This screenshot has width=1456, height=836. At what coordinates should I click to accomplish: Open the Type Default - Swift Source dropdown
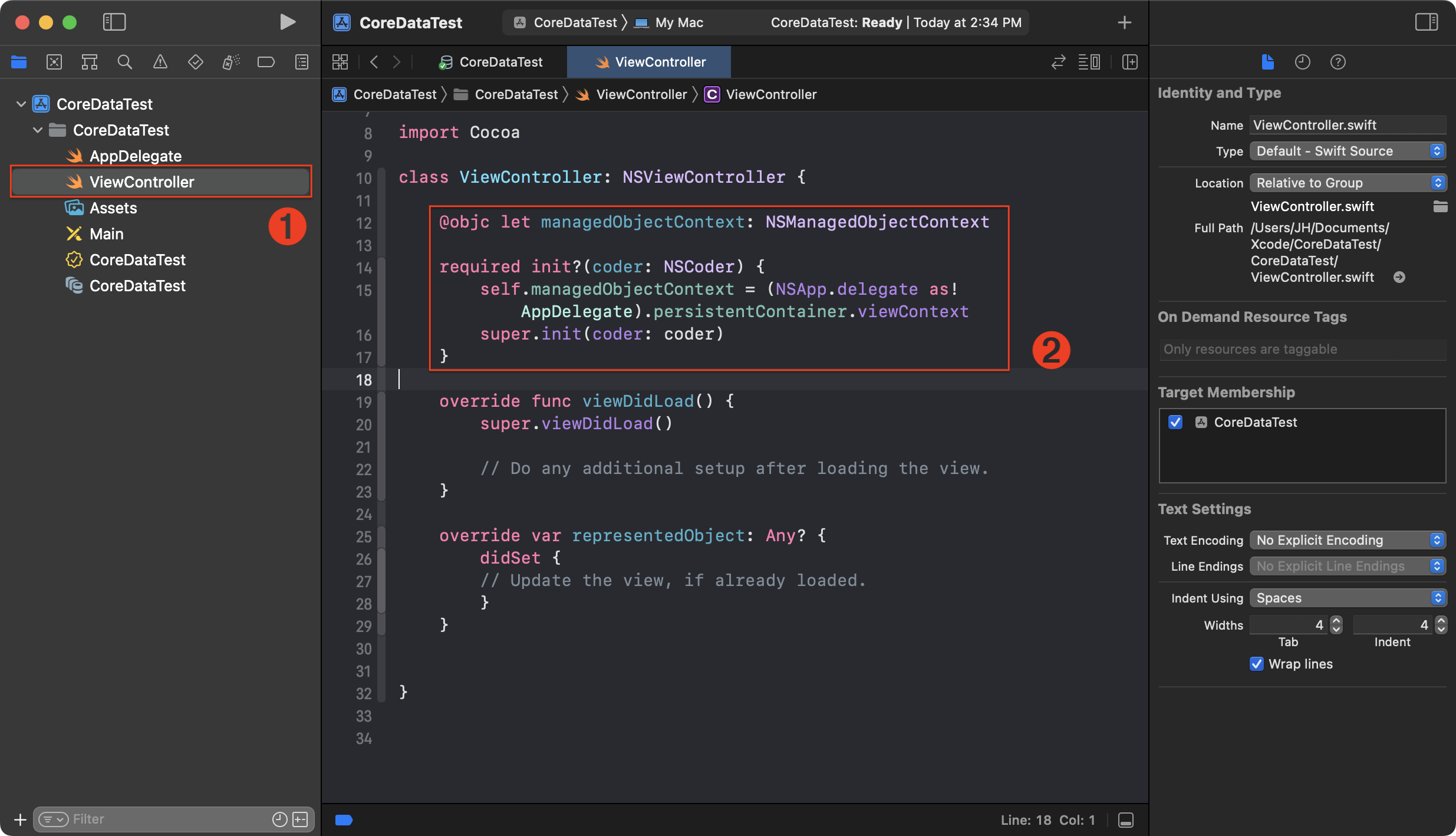[1347, 151]
